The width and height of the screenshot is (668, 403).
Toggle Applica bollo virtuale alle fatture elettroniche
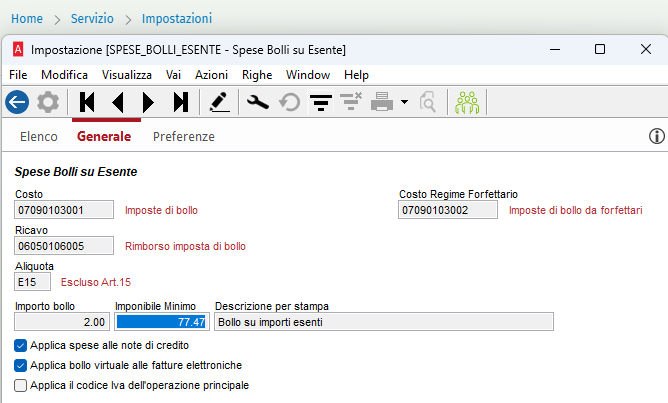(x=20, y=366)
